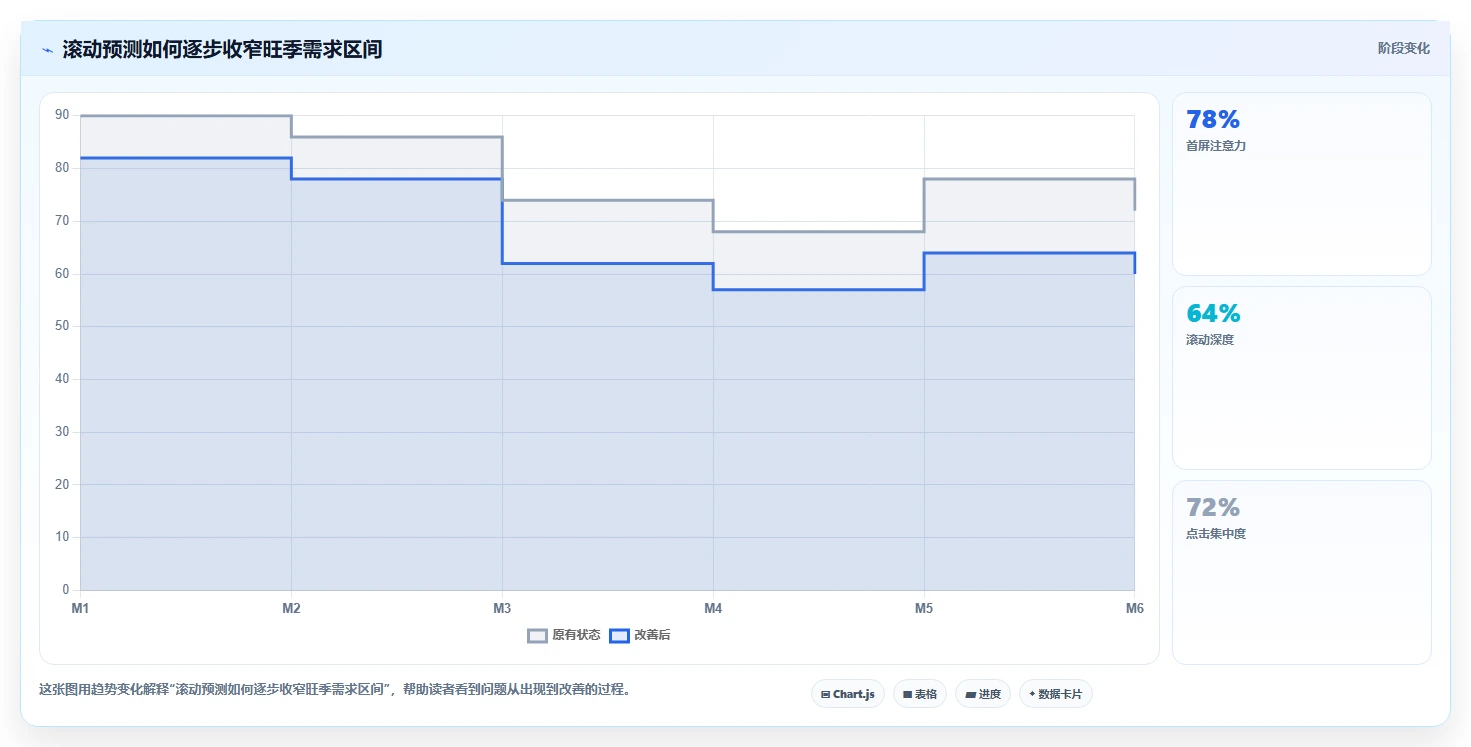Click the 64% value text
This screenshot has height=747, width=1471.
(1213, 314)
